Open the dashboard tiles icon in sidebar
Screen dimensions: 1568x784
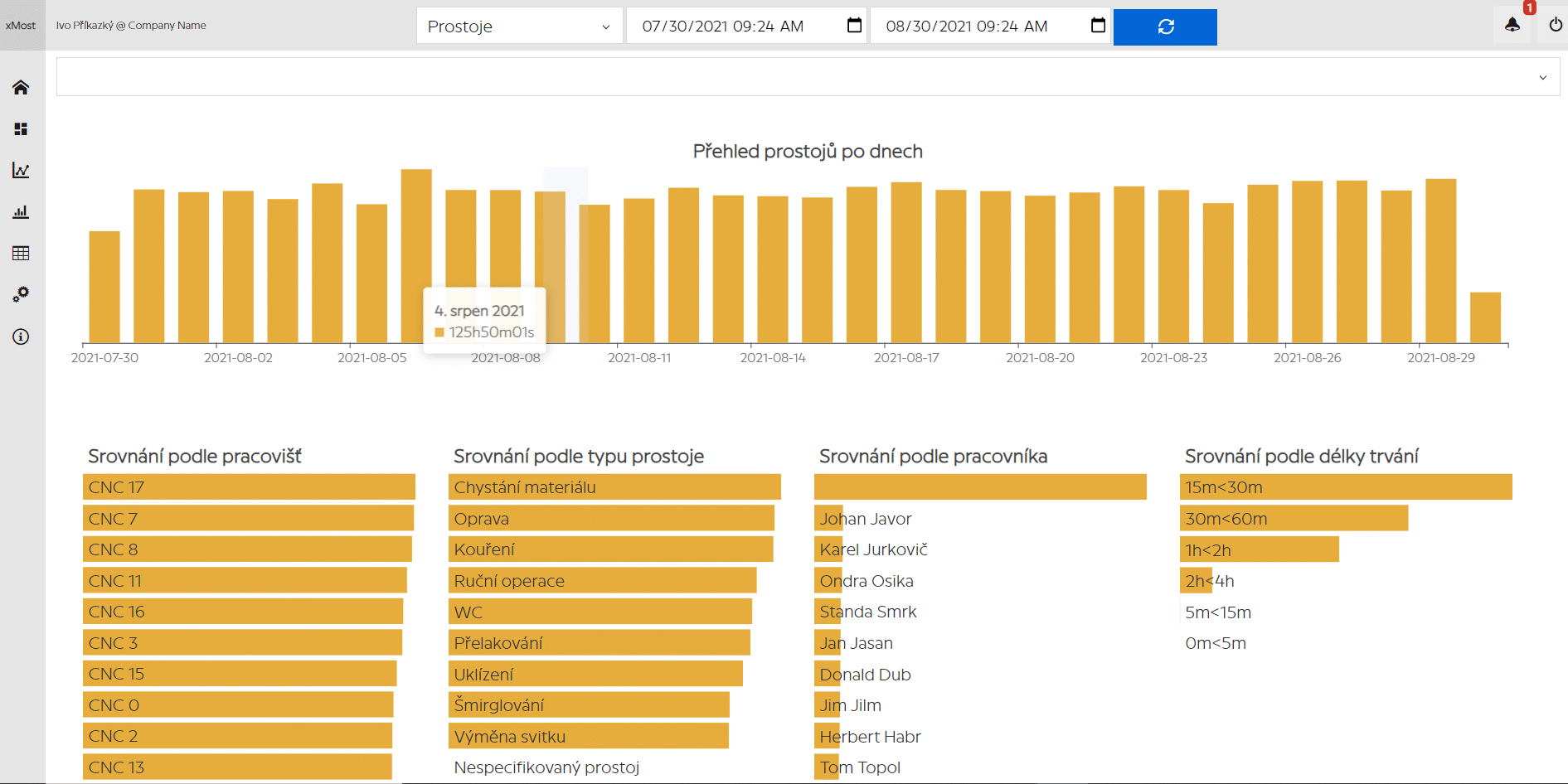[21, 128]
